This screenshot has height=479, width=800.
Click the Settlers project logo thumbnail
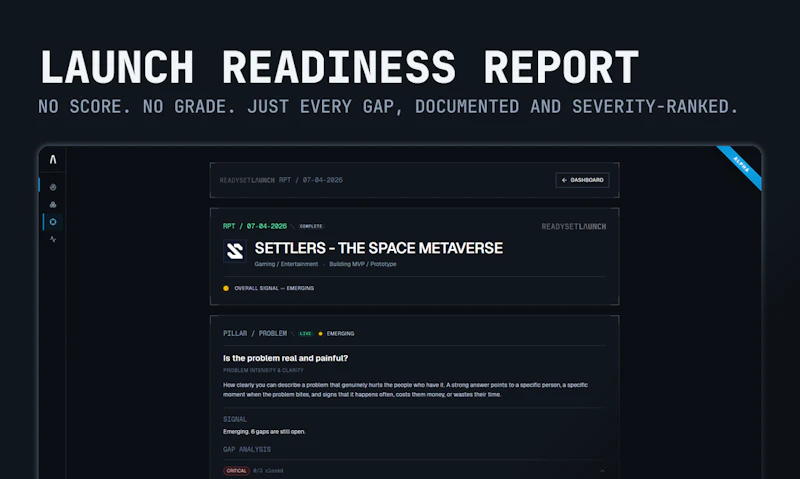(235, 251)
